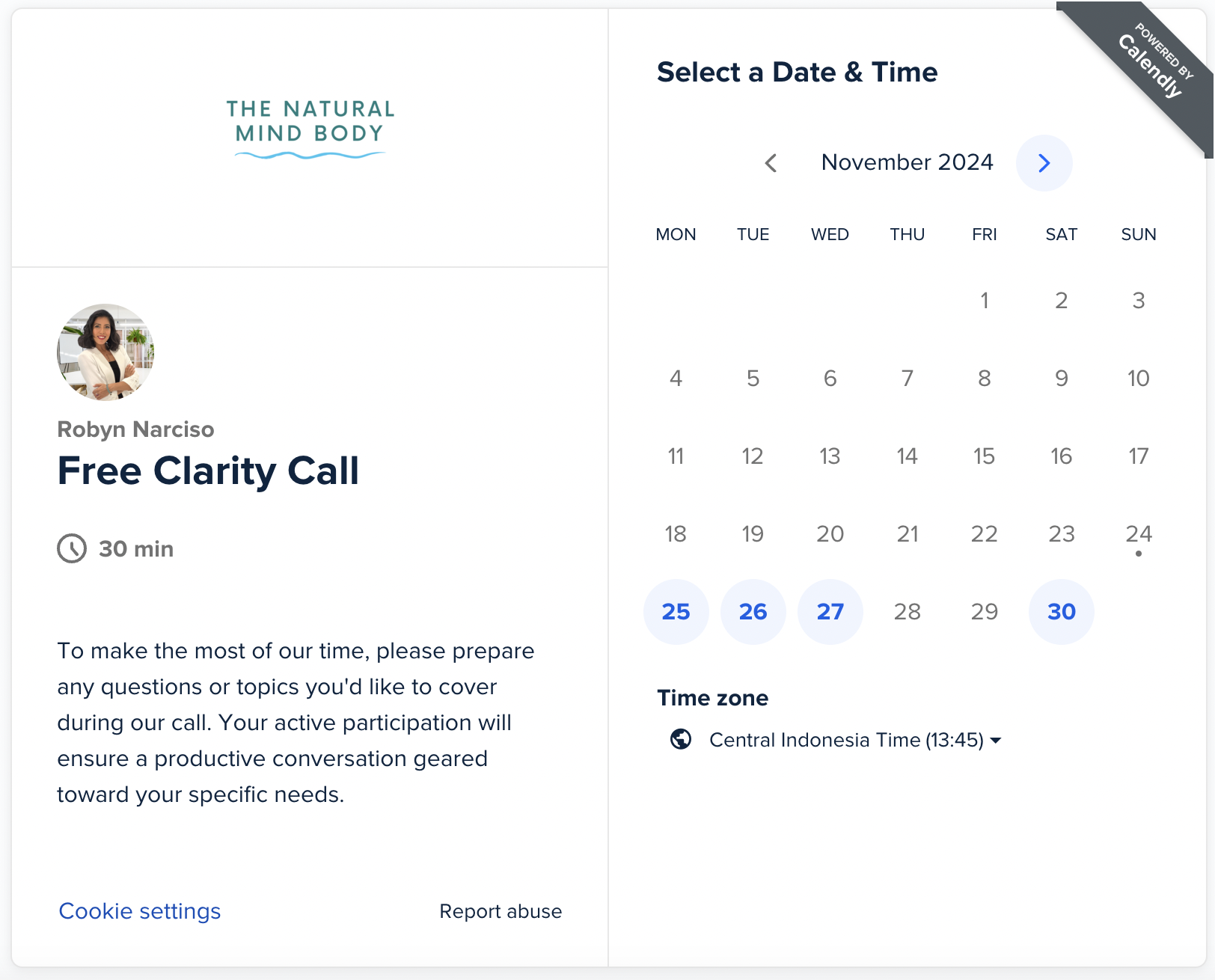The width and height of the screenshot is (1215, 980).
Task: Click the Free Clarity Call heading
Action: [x=209, y=471]
